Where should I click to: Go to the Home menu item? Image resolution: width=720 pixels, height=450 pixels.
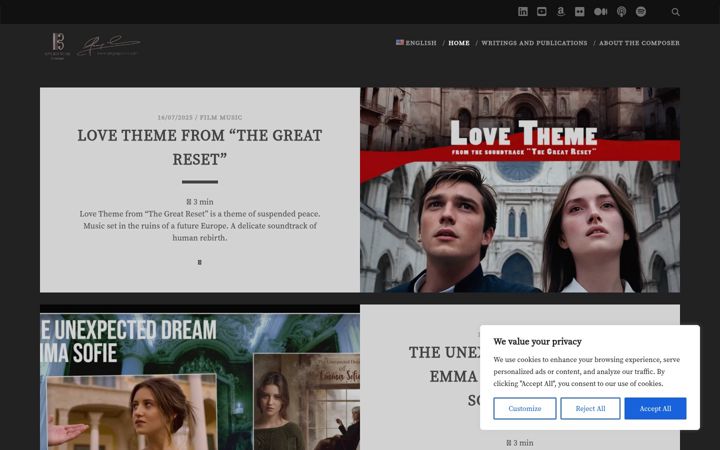(459, 43)
